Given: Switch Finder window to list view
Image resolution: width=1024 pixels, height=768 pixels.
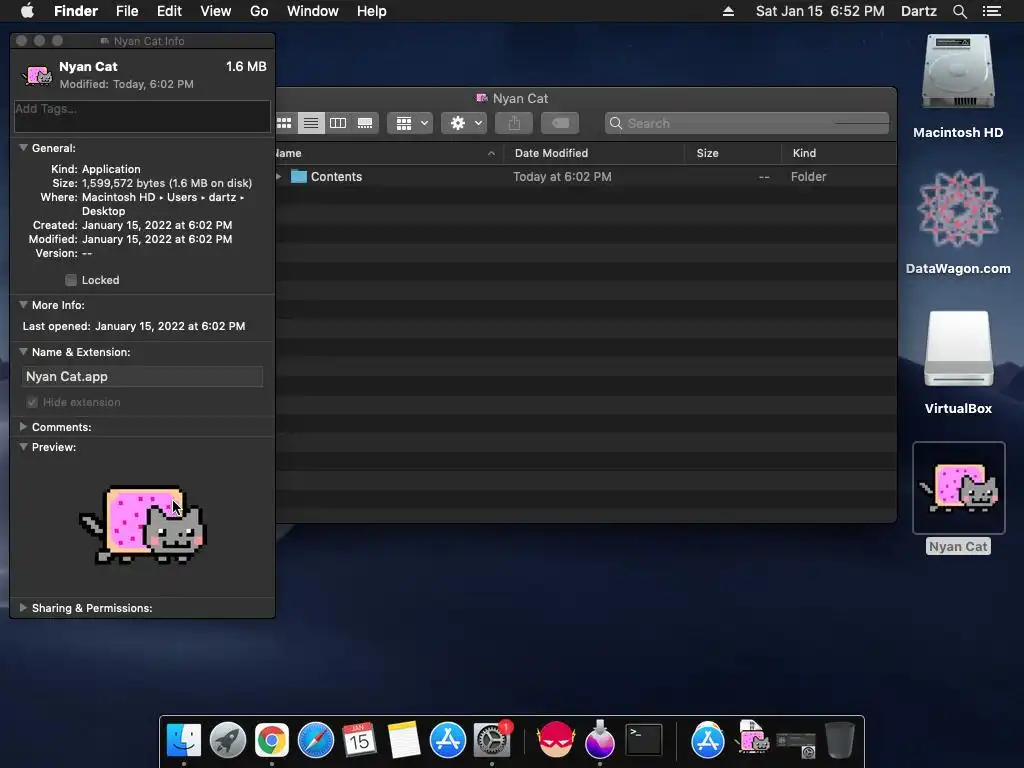Looking at the screenshot, I should (x=311, y=123).
